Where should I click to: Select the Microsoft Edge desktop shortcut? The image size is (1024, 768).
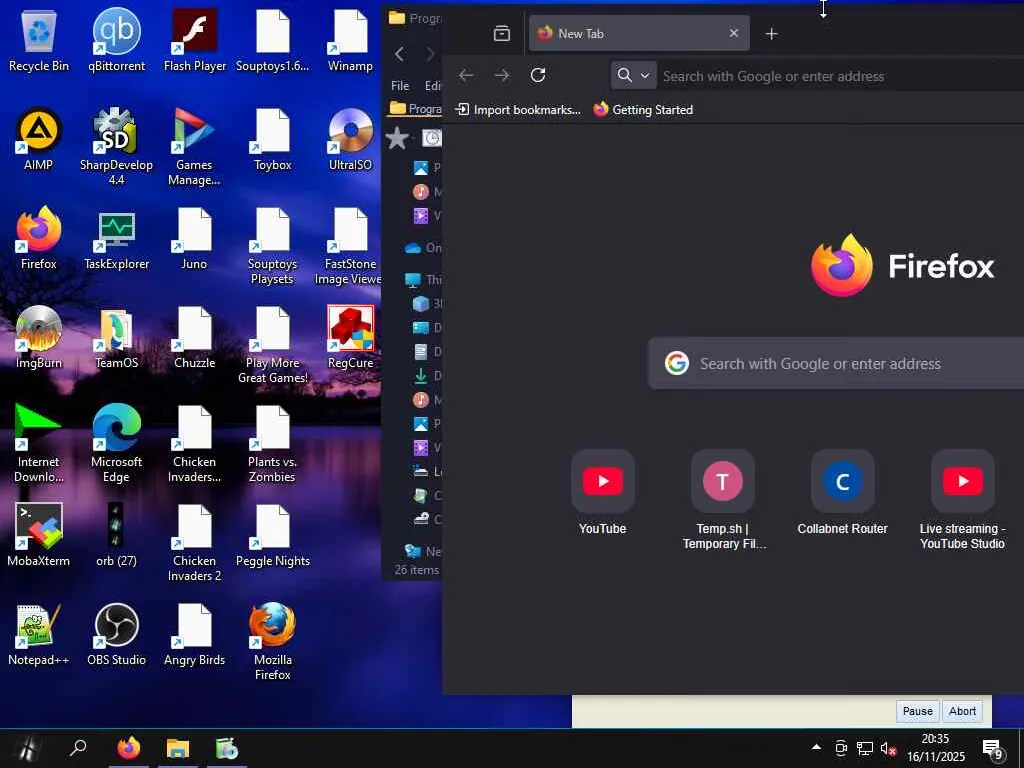click(x=116, y=444)
